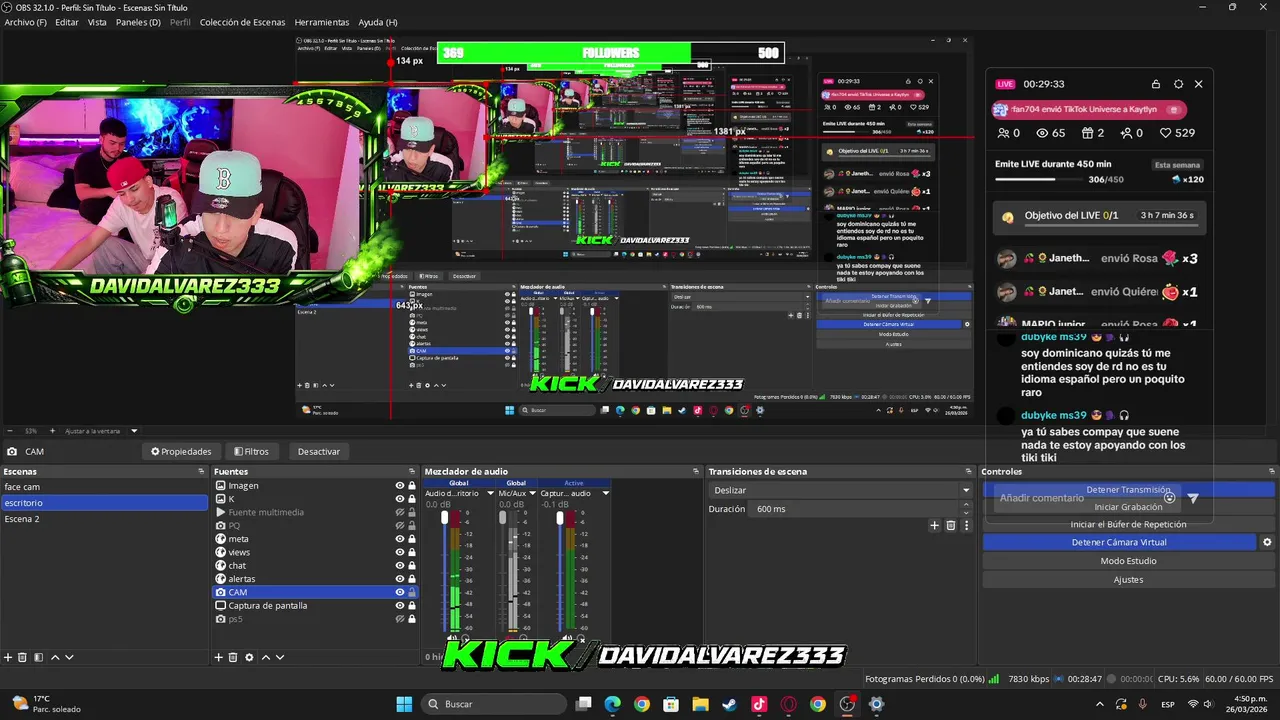Open Herramientas menu
1280x720 pixels.
322,22
